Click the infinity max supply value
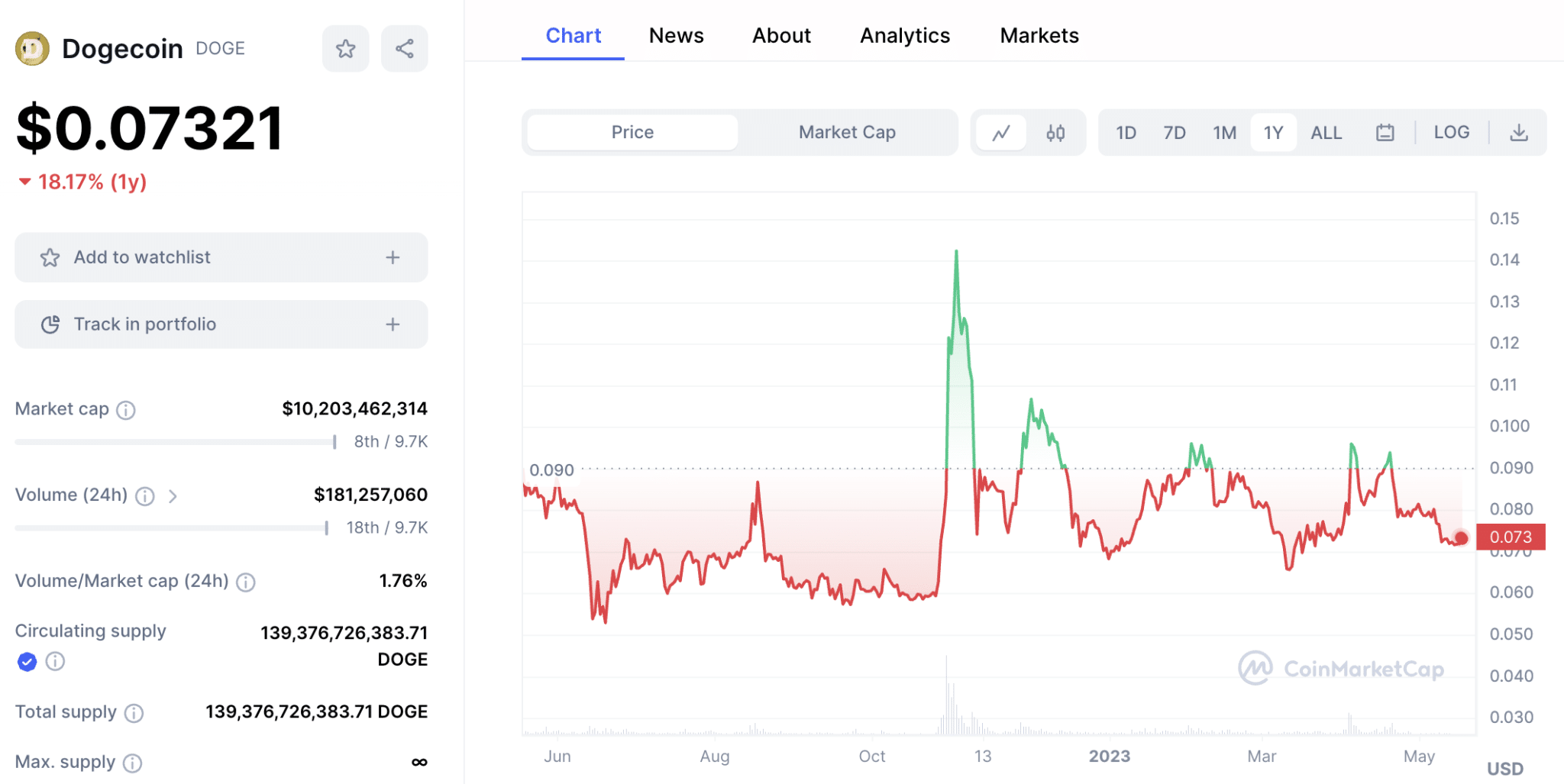This screenshot has height=784, width=1564. (419, 763)
